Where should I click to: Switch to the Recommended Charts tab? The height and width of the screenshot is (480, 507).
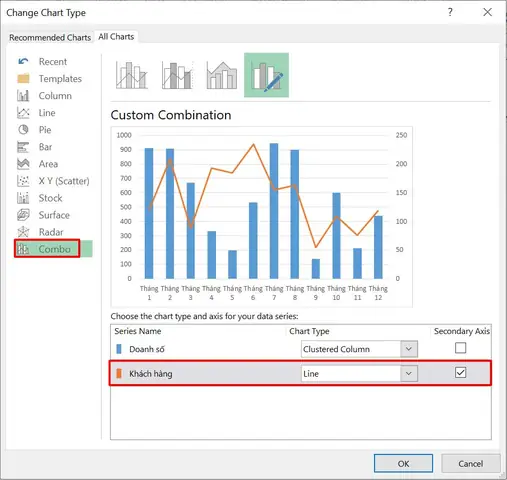pos(50,37)
